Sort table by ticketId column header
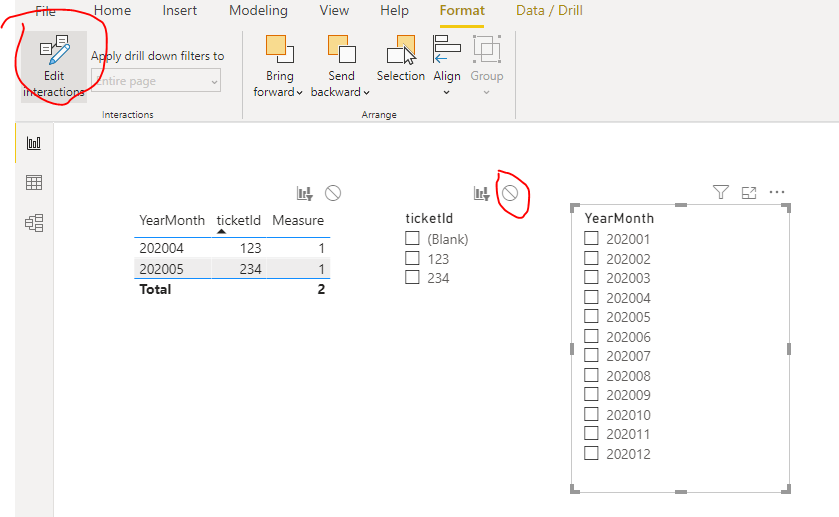 click(x=238, y=221)
